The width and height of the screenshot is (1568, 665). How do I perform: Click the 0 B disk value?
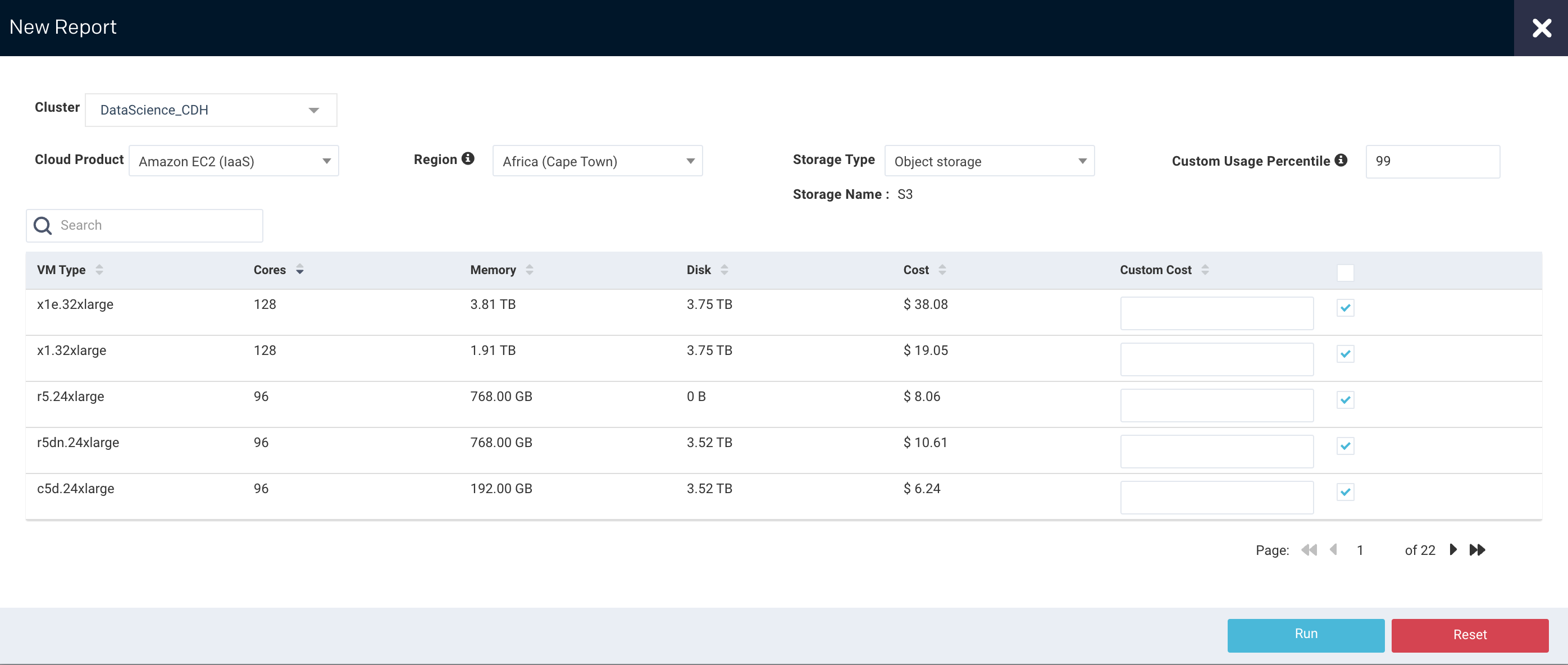pyautogui.click(x=696, y=397)
